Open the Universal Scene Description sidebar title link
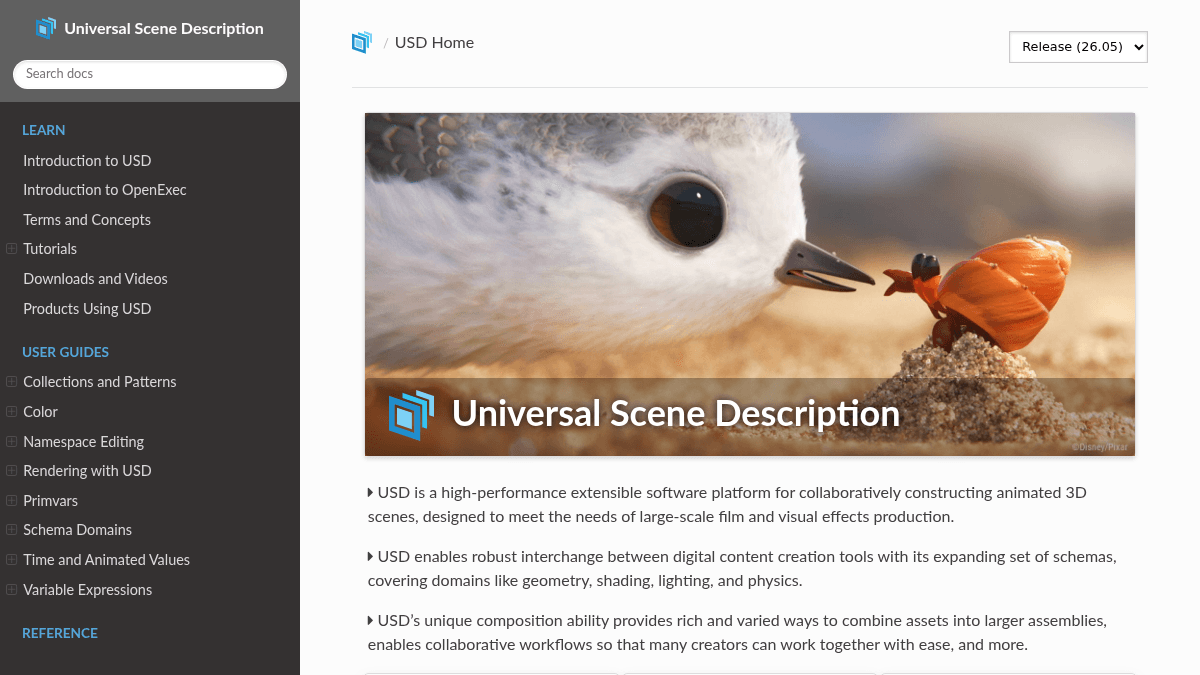This screenshot has width=1200, height=675. 164,29
